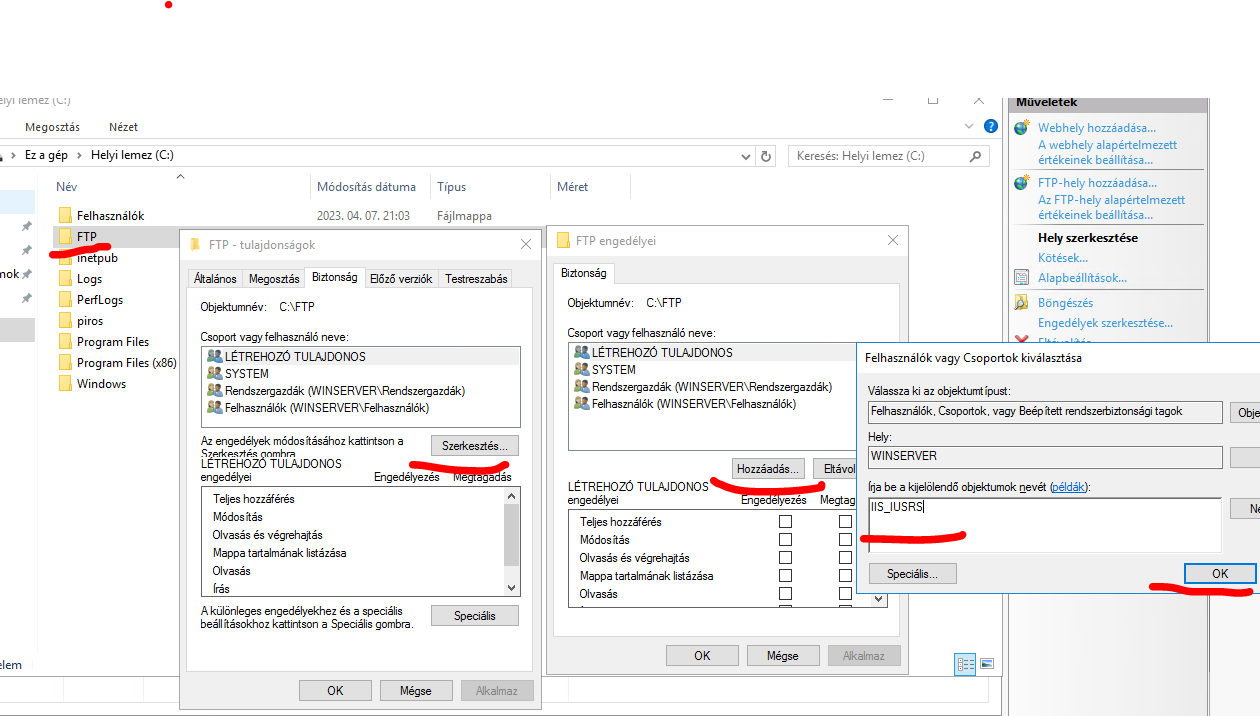Click the globe icon beside Webhely hozzáadása

[x=1021, y=128]
